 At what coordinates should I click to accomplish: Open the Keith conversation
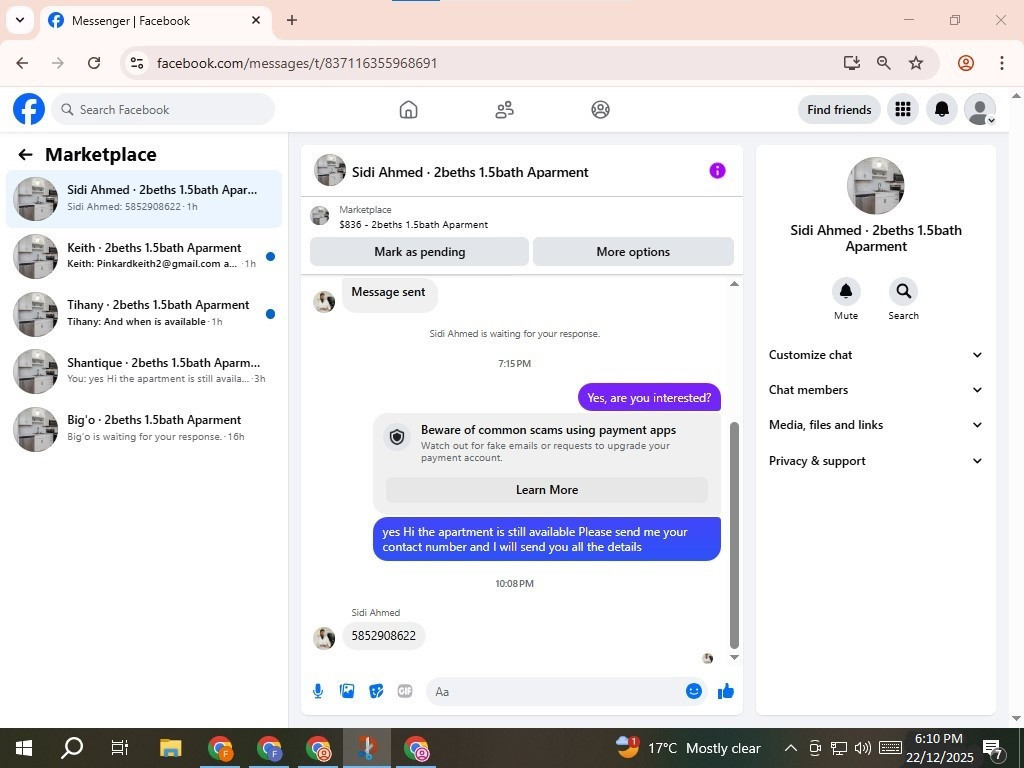point(144,256)
